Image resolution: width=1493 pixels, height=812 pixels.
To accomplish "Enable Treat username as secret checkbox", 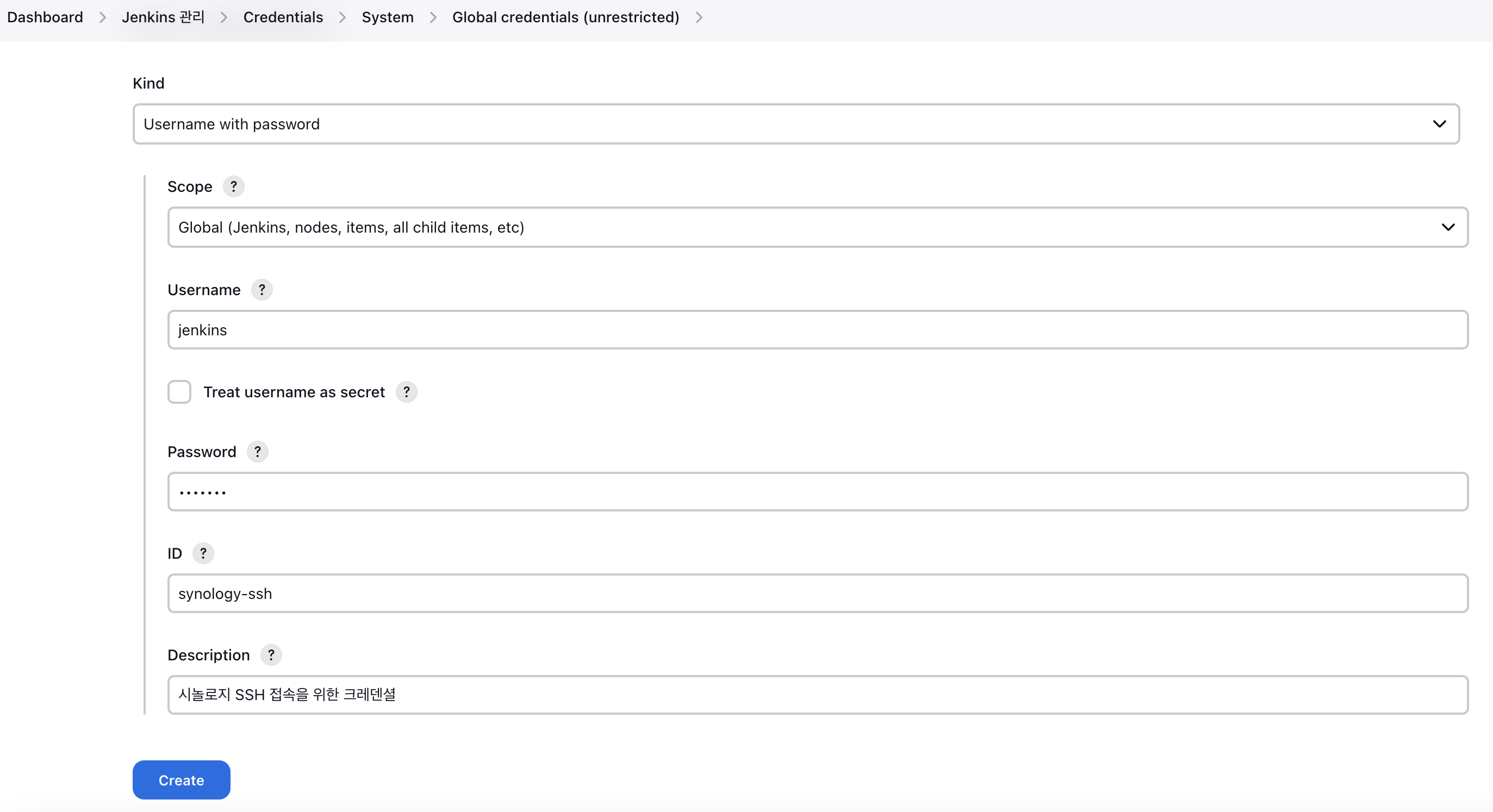I will [x=179, y=392].
